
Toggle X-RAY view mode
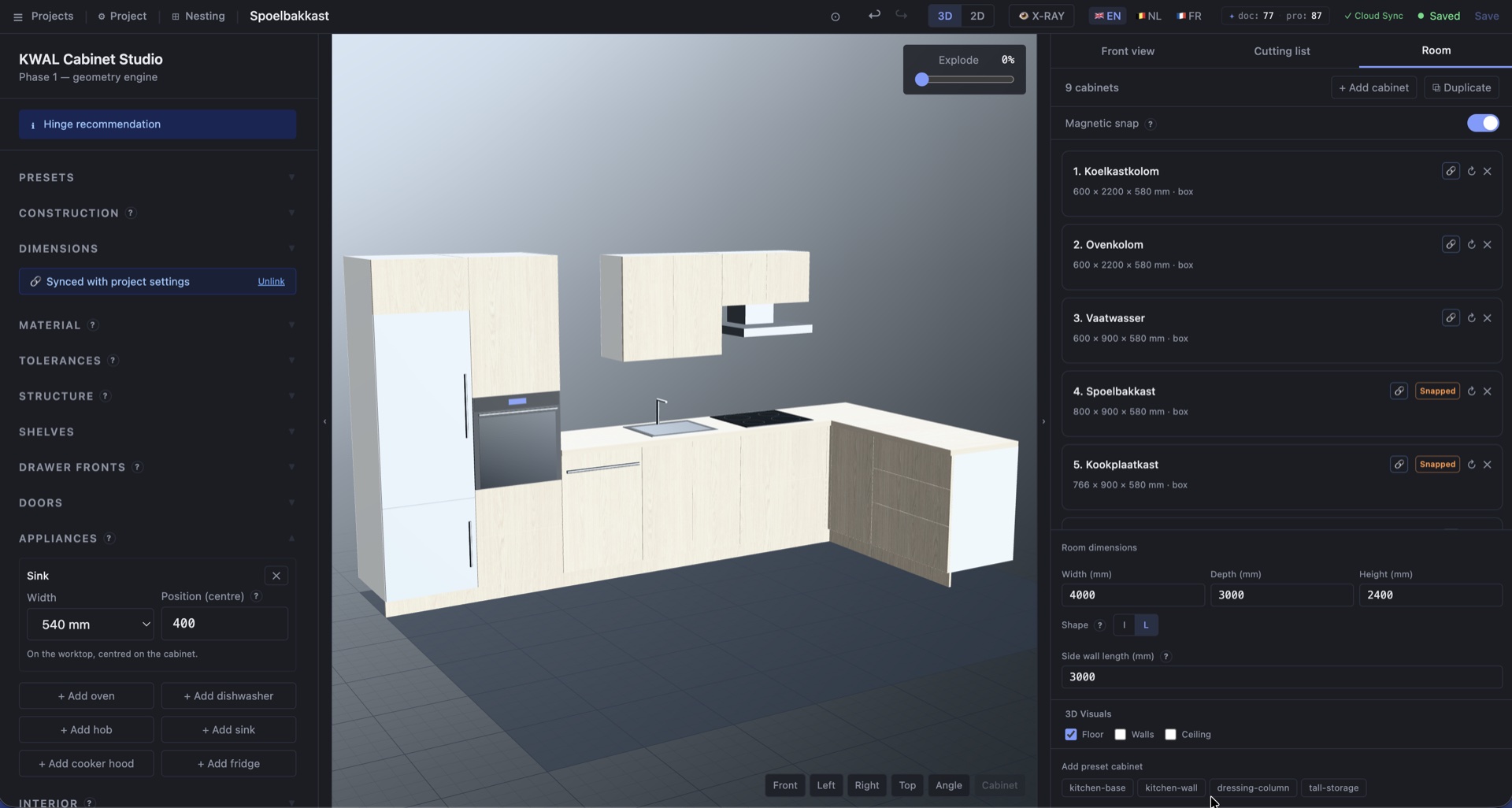coord(1041,16)
